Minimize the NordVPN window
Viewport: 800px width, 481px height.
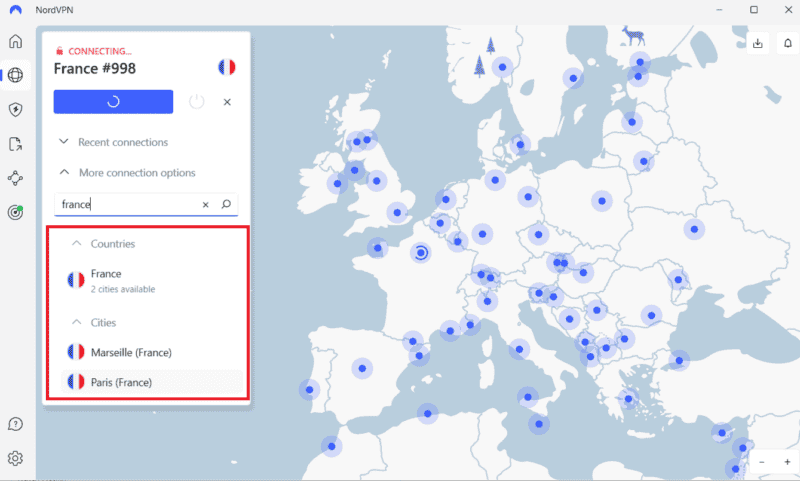719,10
